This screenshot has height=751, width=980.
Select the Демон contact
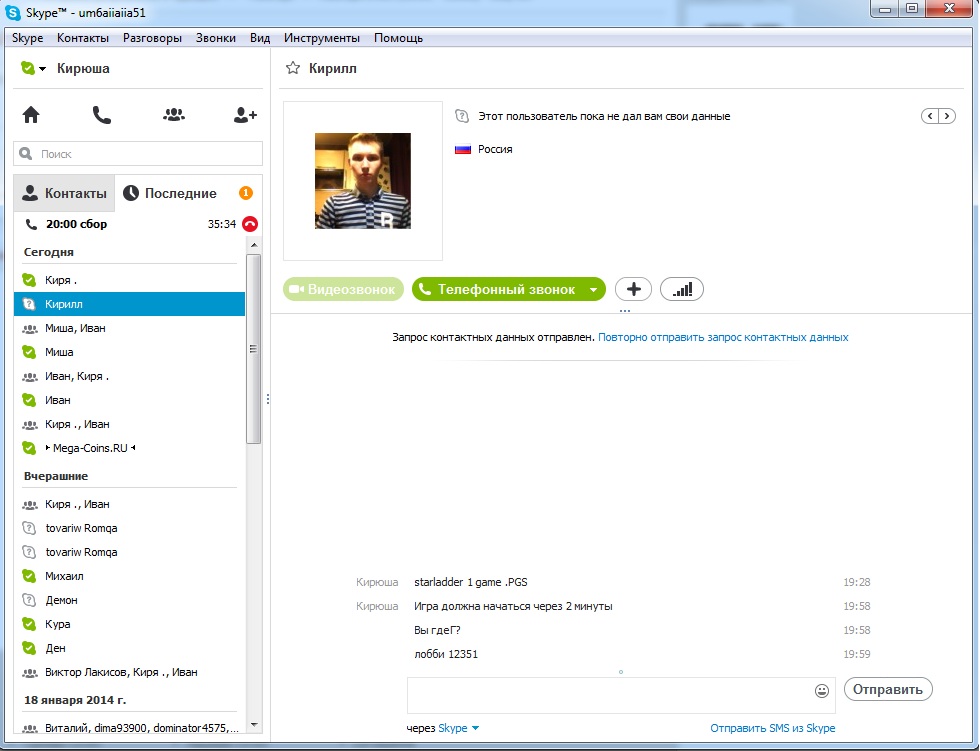[x=129, y=600]
